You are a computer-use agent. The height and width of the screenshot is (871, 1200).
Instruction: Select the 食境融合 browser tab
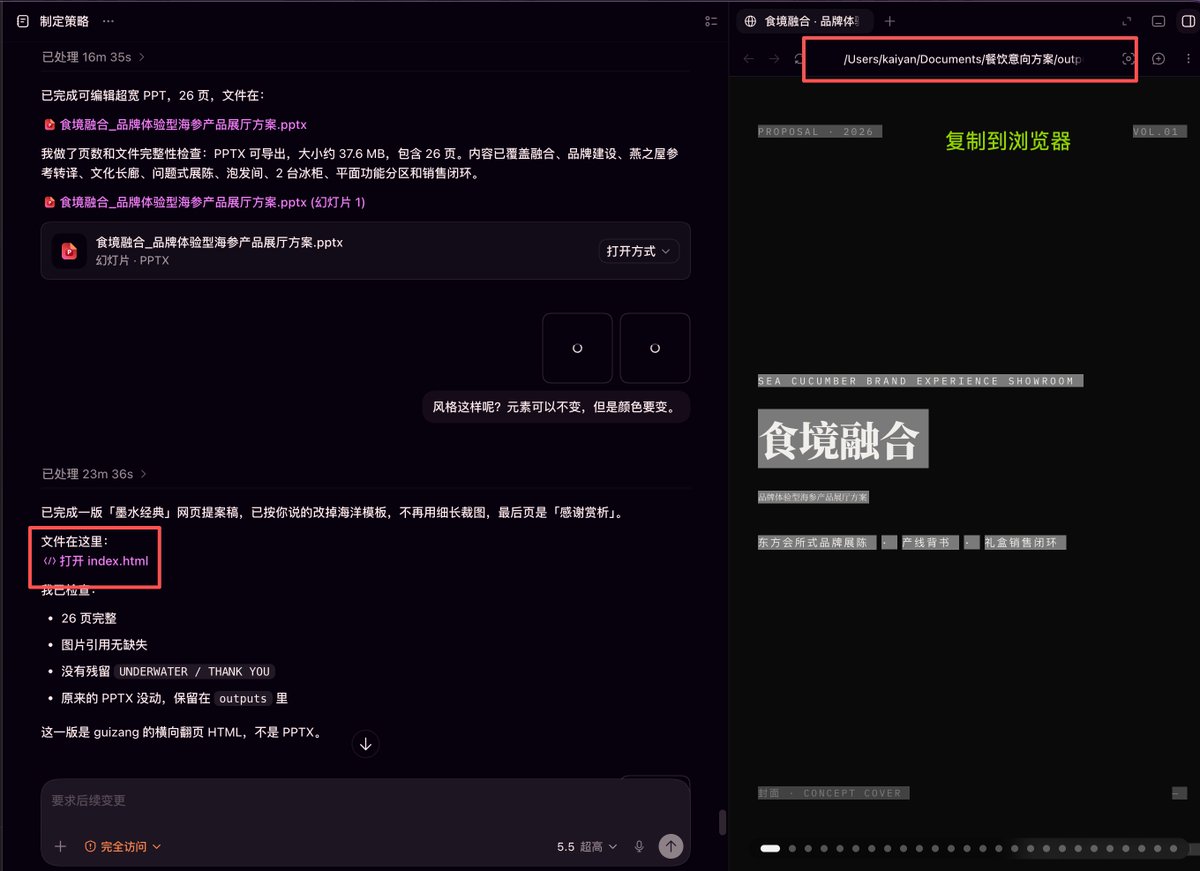click(x=808, y=21)
